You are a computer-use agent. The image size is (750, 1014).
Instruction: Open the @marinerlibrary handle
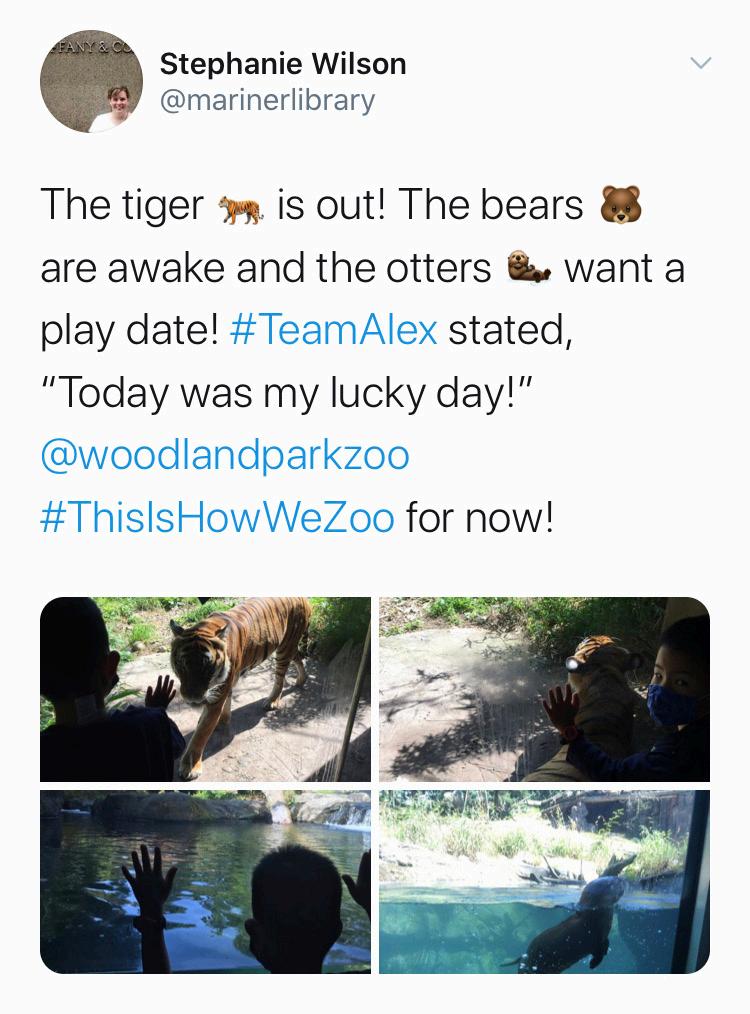click(x=267, y=100)
